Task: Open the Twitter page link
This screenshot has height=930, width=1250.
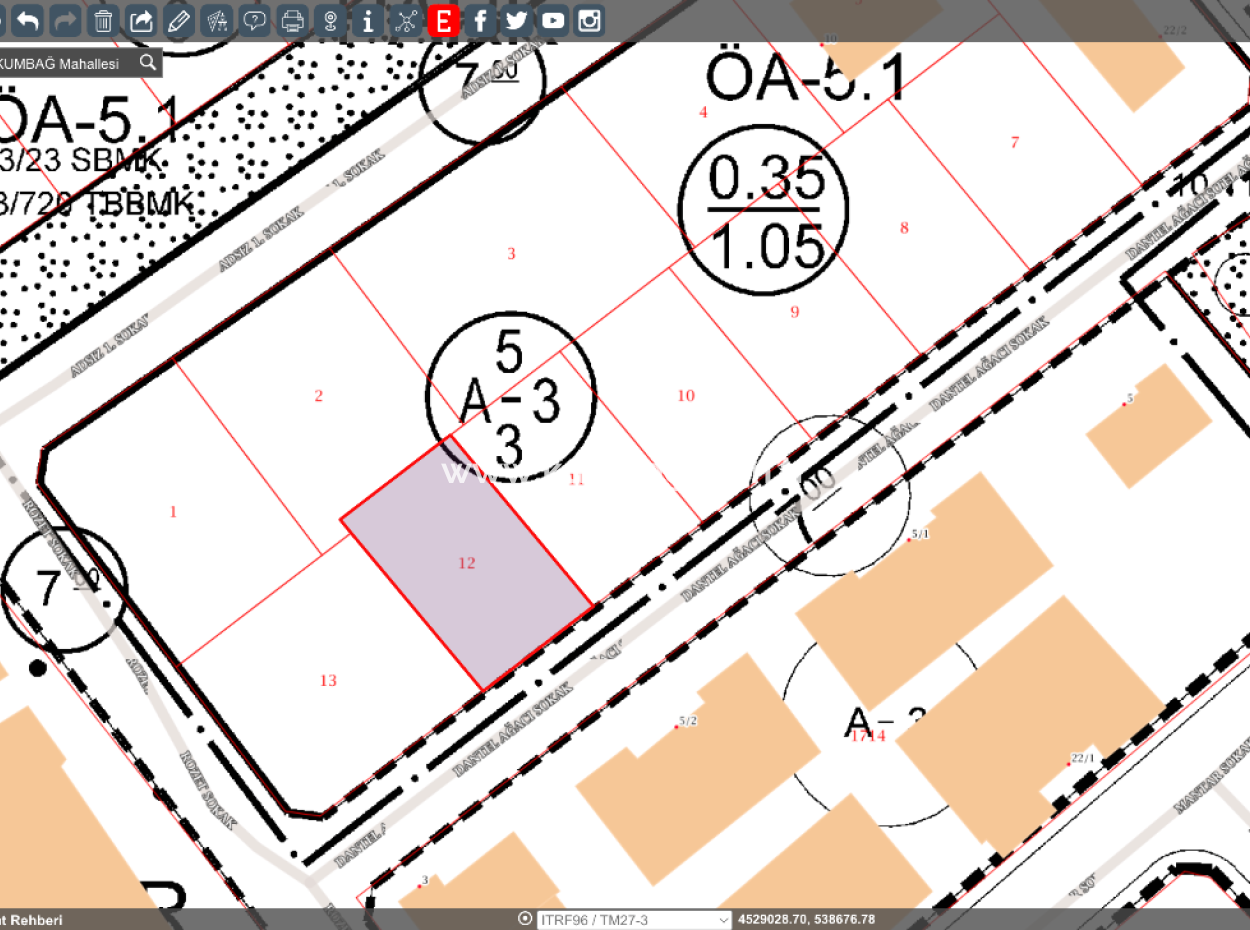Action: pyautogui.click(x=516, y=20)
